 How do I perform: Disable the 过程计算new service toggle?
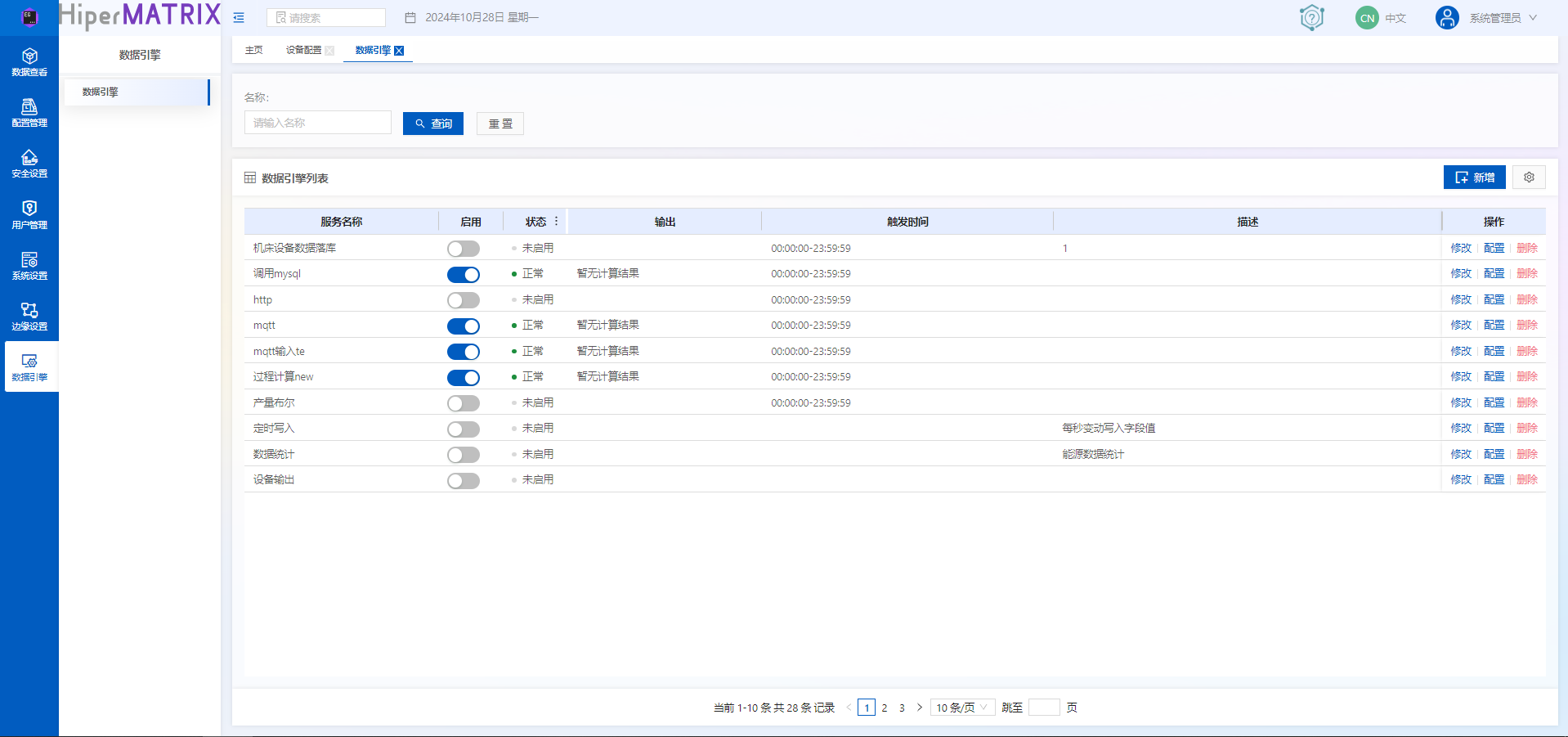pyautogui.click(x=464, y=377)
